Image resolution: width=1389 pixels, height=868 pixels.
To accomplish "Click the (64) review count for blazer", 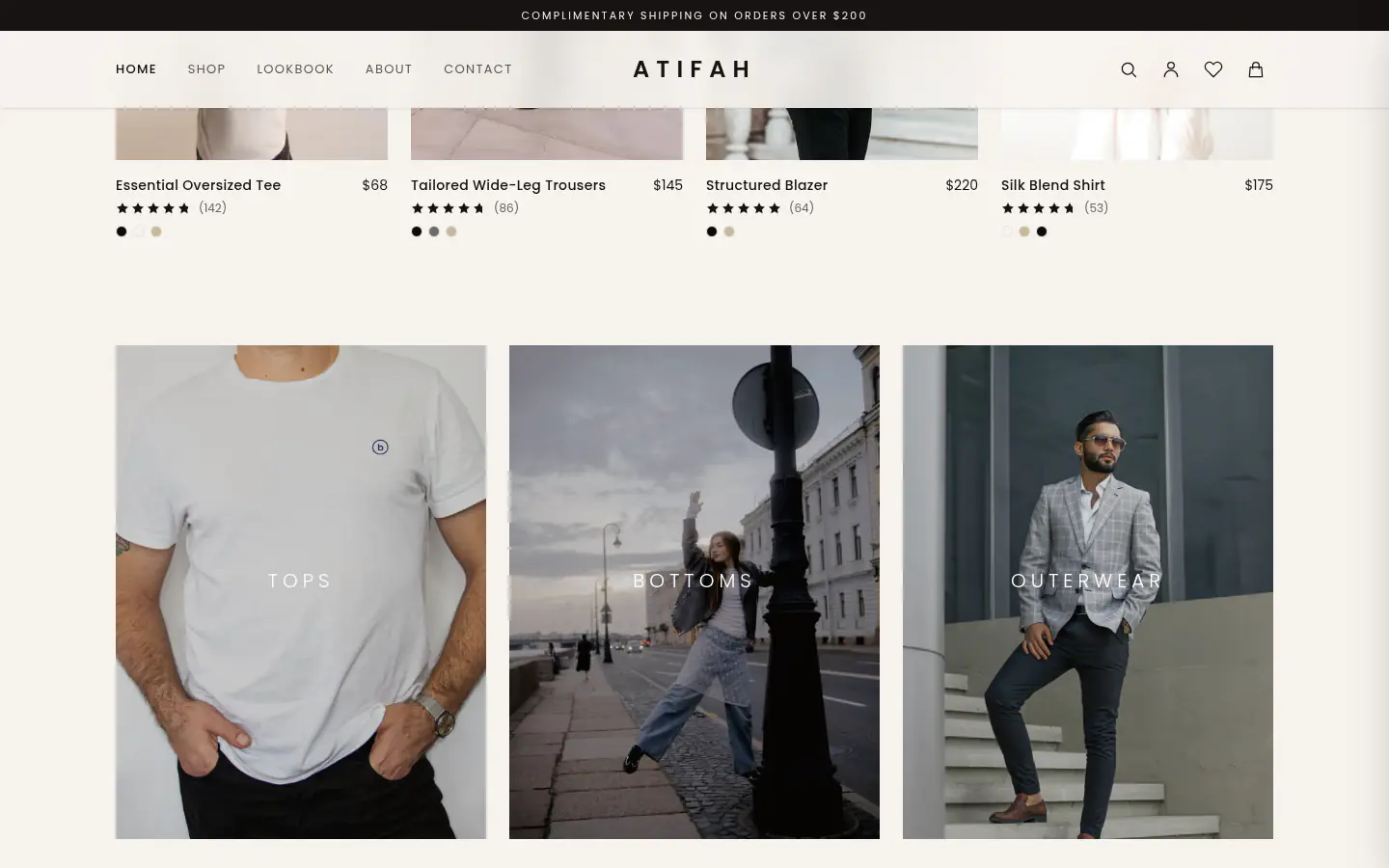I will (802, 208).
